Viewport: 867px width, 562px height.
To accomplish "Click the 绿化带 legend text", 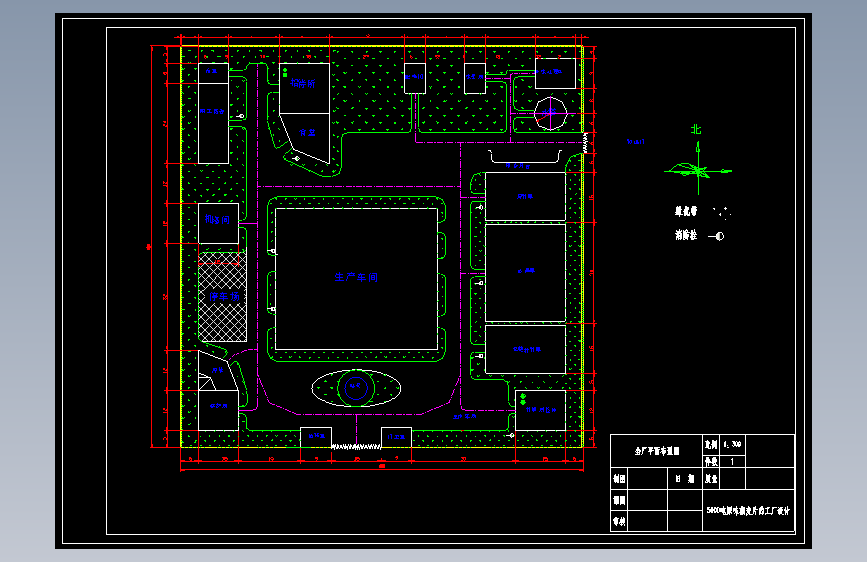I will (686, 211).
